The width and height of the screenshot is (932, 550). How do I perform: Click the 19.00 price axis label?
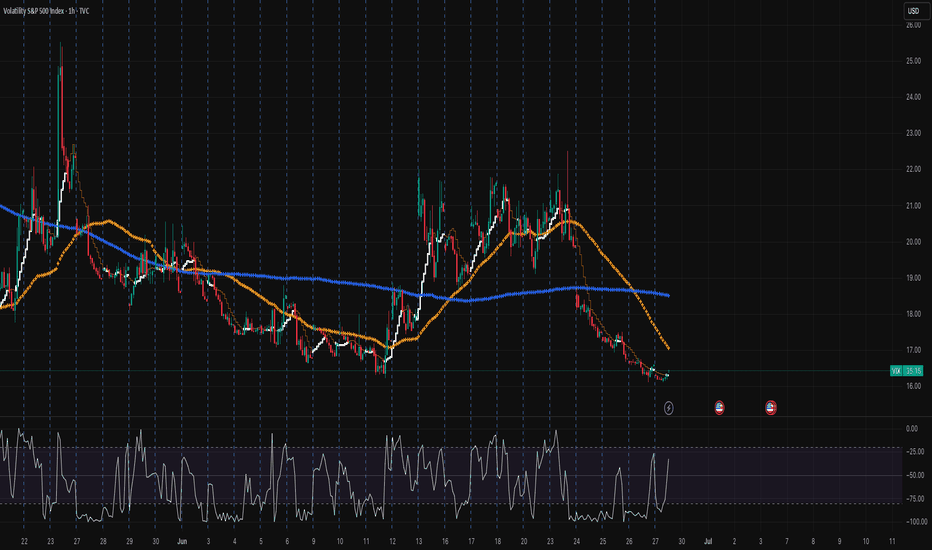[x=913, y=278]
